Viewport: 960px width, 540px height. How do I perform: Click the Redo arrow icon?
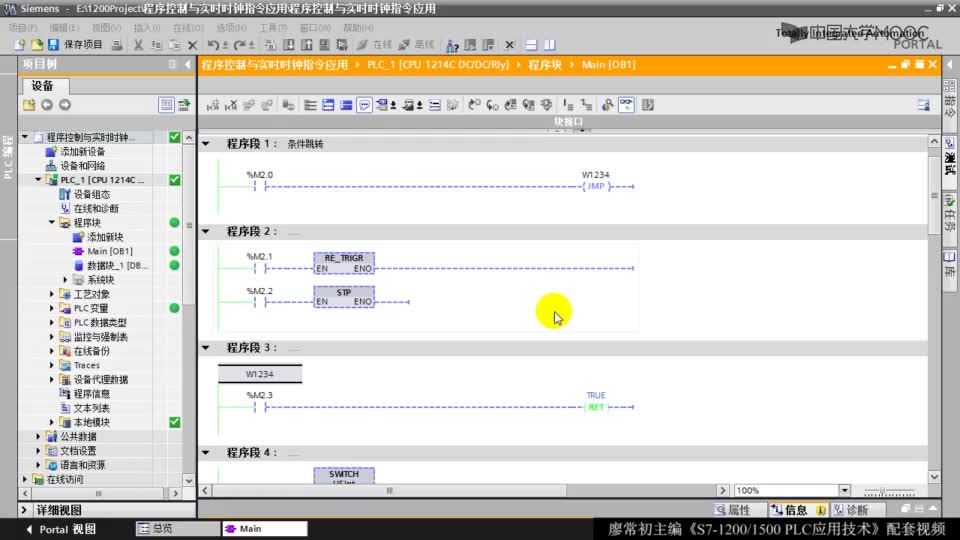[x=239, y=45]
